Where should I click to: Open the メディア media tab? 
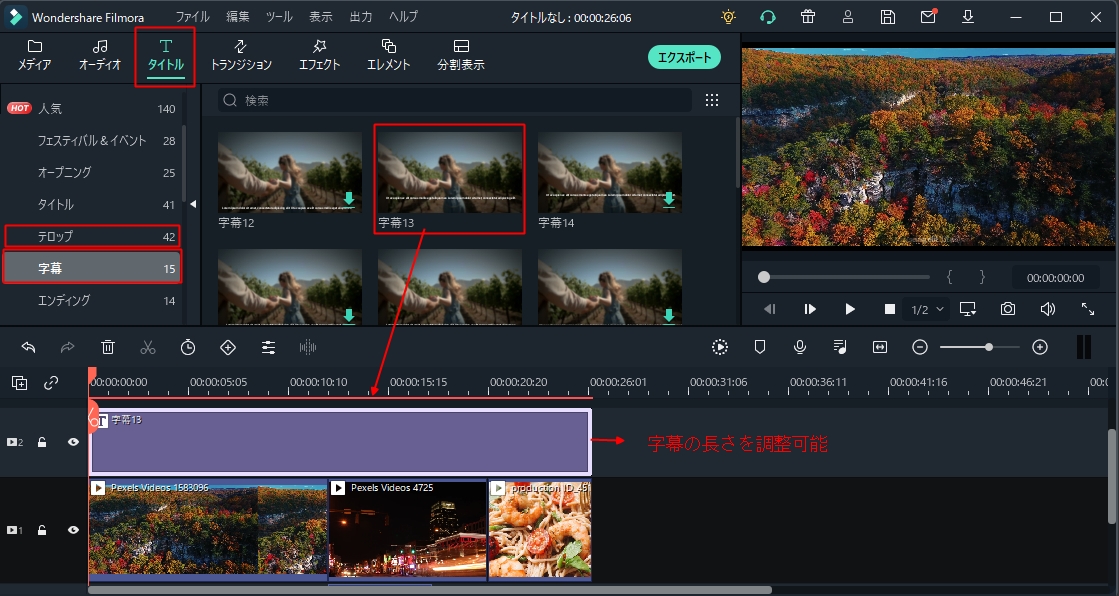pyautogui.click(x=34, y=56)
